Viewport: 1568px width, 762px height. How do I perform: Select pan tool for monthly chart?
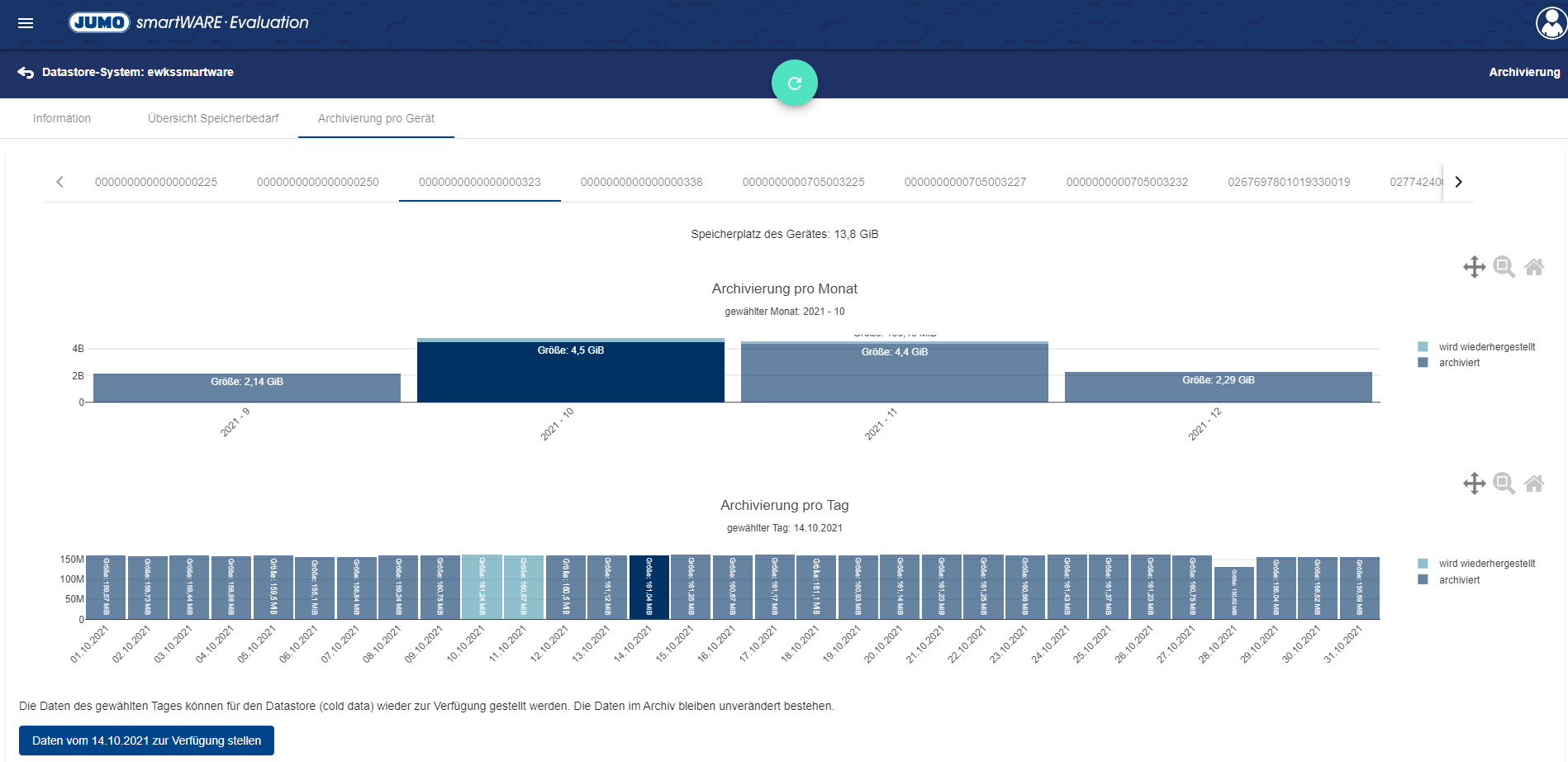[1474, 267]
